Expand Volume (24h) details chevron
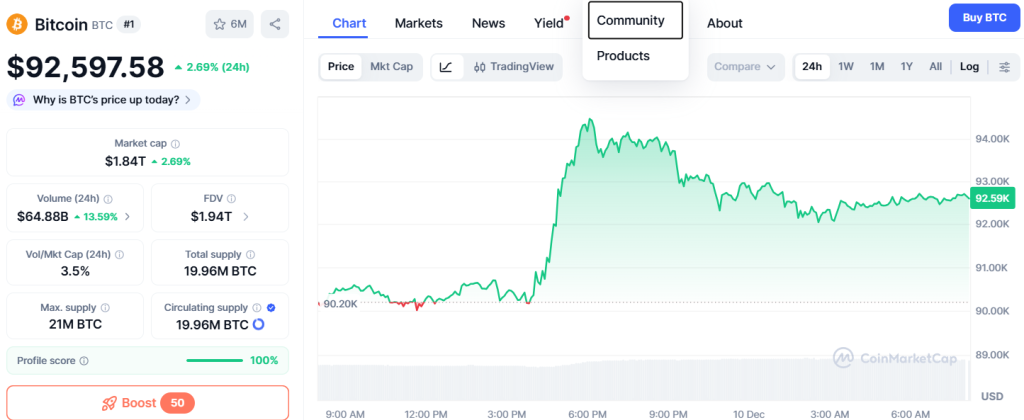The image size is (1024, 420). (126, 216)
